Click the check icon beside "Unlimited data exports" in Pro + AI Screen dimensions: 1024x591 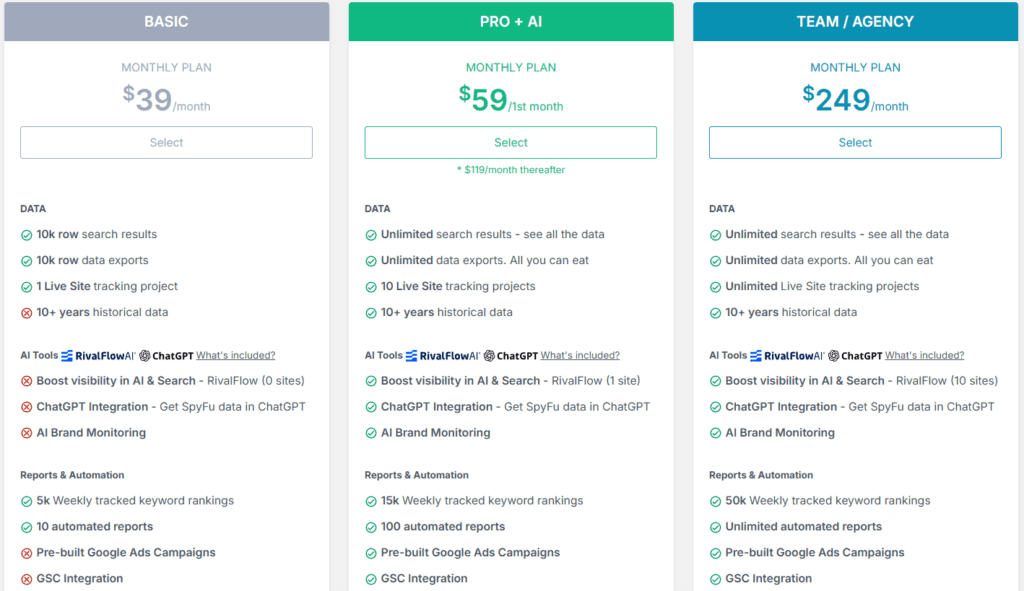coord(372,258)
